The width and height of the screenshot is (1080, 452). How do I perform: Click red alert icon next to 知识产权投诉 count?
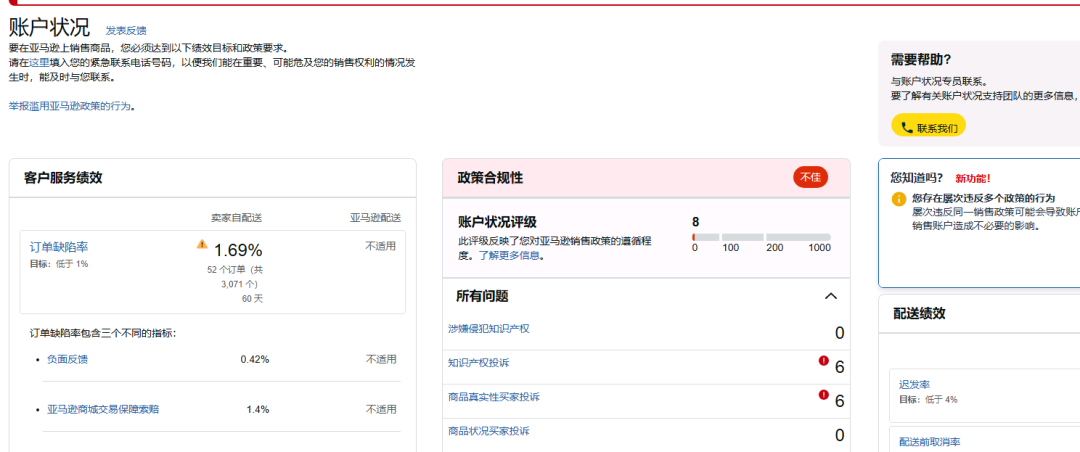click(x=824, y=360)
